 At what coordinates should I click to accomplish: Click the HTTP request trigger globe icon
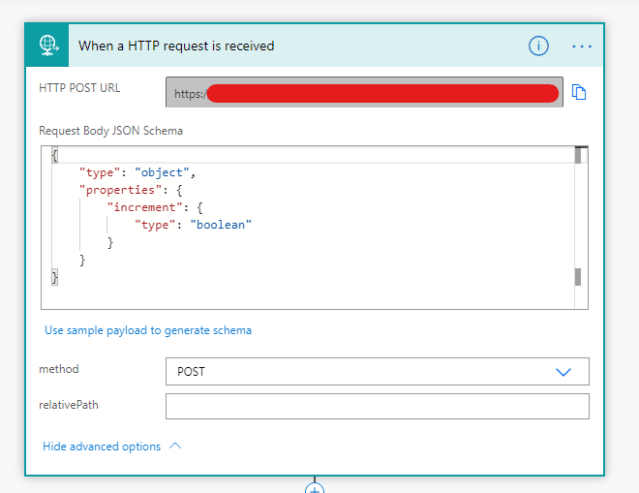coord(46,46)
